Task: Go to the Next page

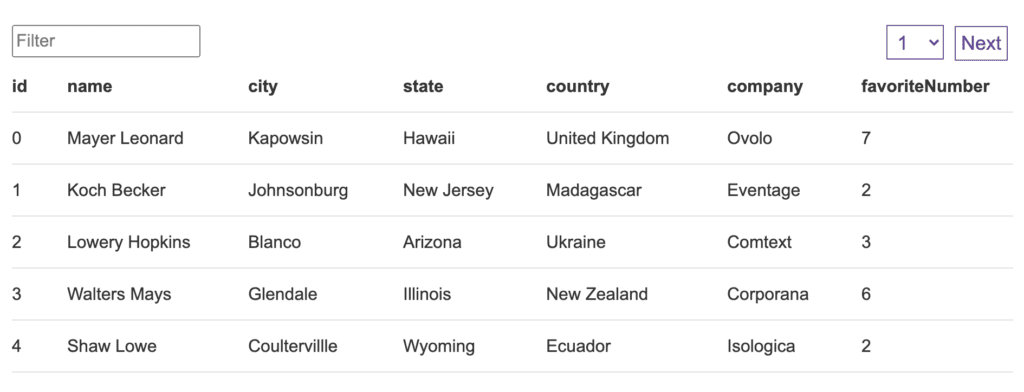Action: (x=981, y=43)
